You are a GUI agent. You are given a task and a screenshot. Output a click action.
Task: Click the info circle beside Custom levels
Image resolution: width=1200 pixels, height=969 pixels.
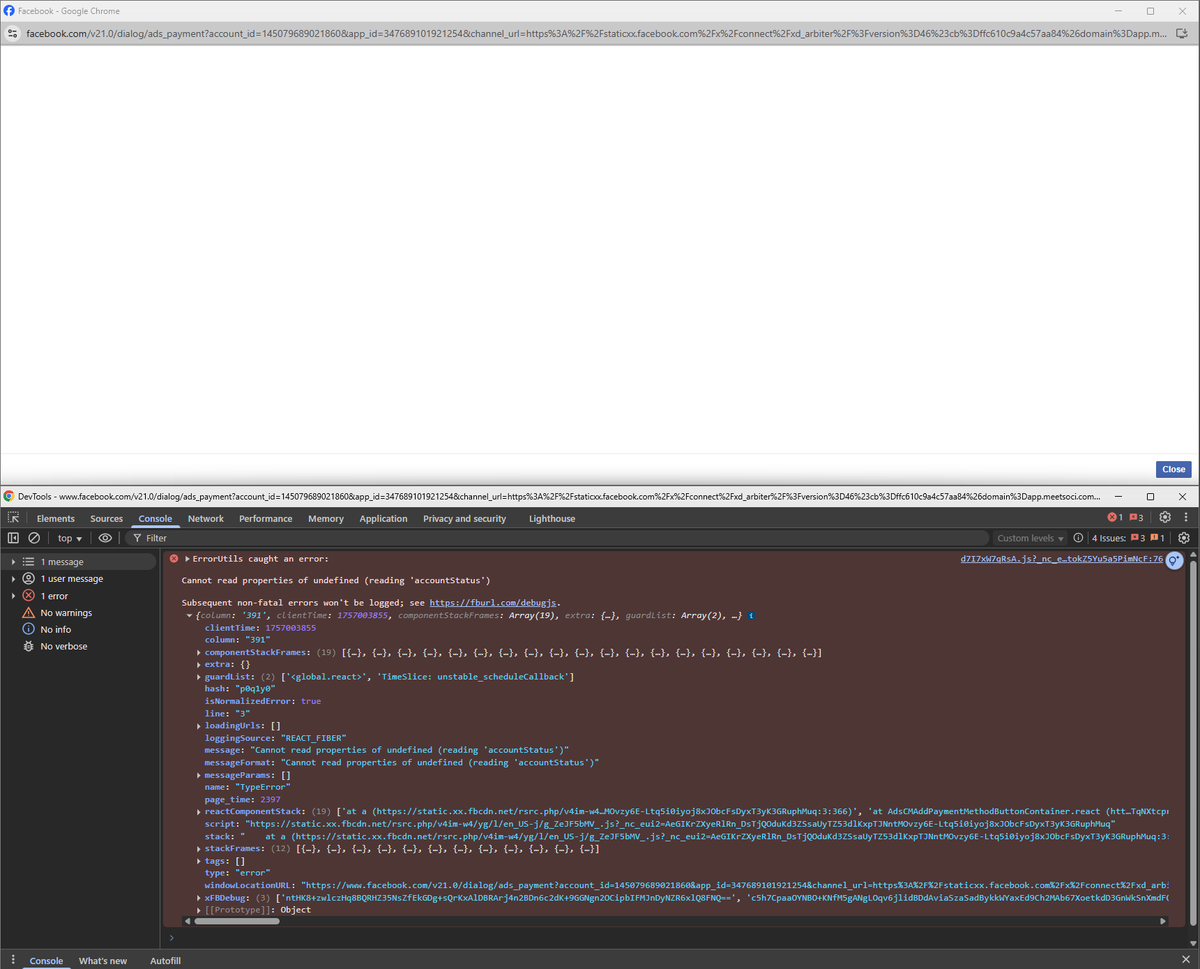coord(1078,538)
